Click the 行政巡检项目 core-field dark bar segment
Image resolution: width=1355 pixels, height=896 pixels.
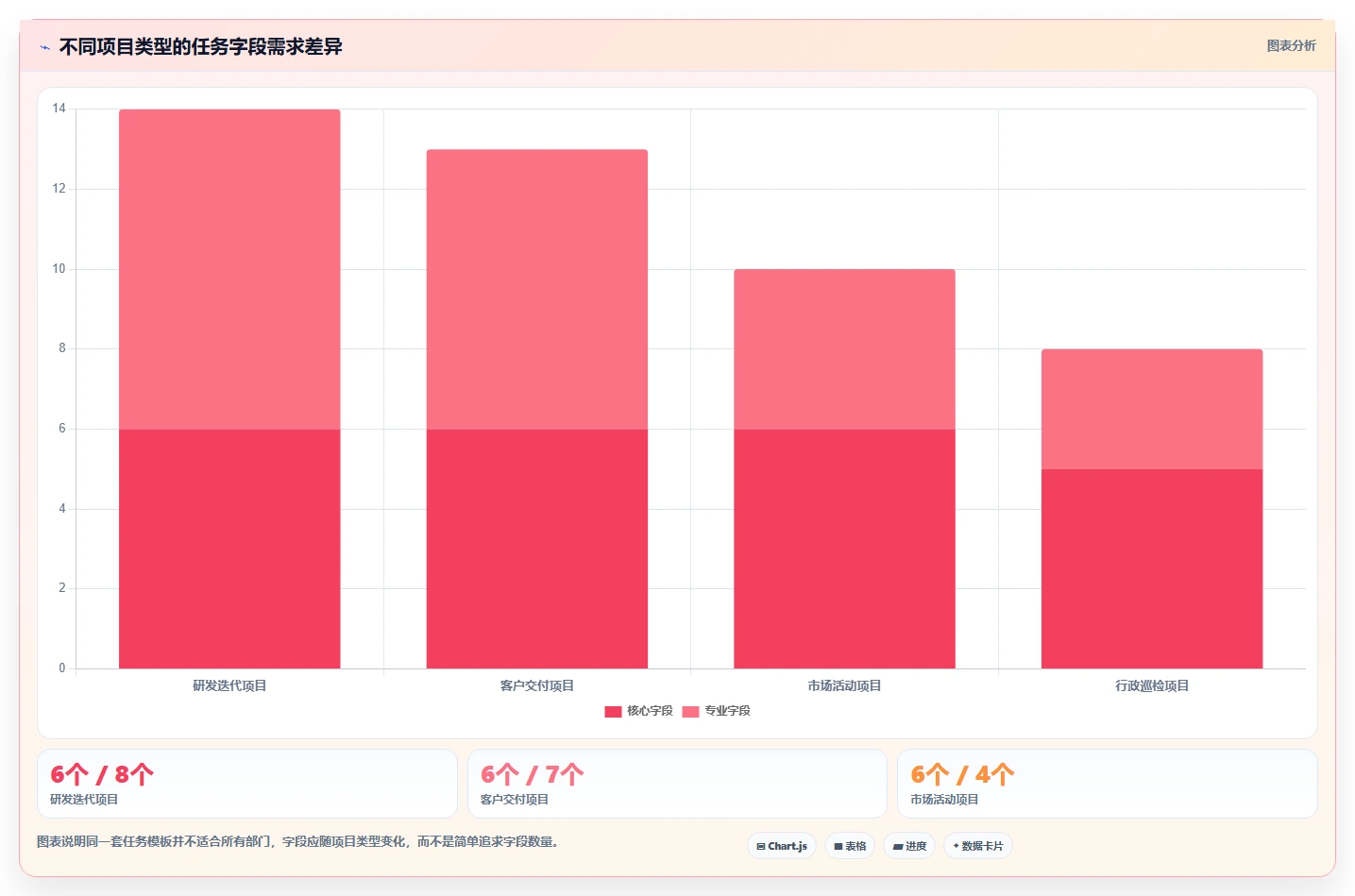1152,568
